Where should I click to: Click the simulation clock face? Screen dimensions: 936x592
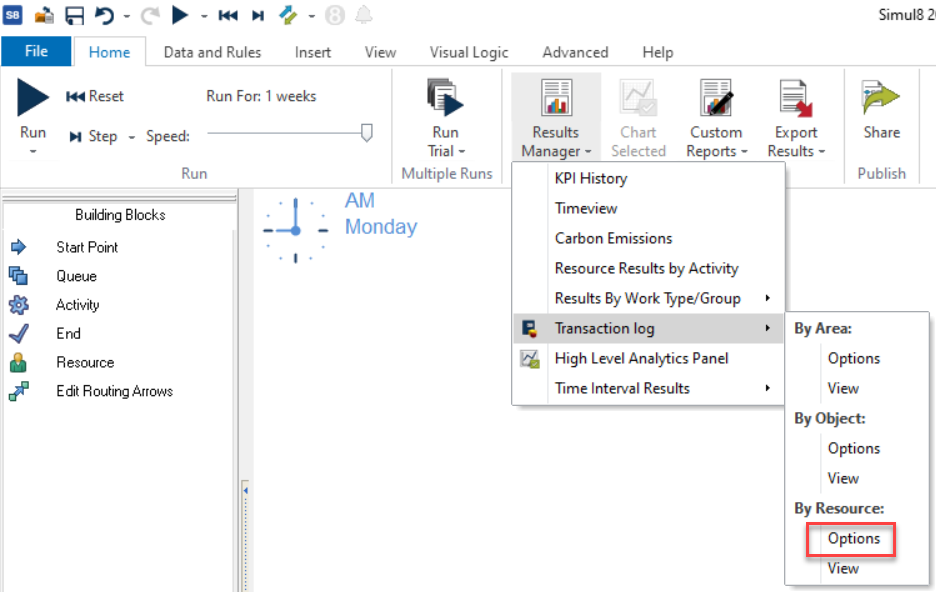[295, 229]
